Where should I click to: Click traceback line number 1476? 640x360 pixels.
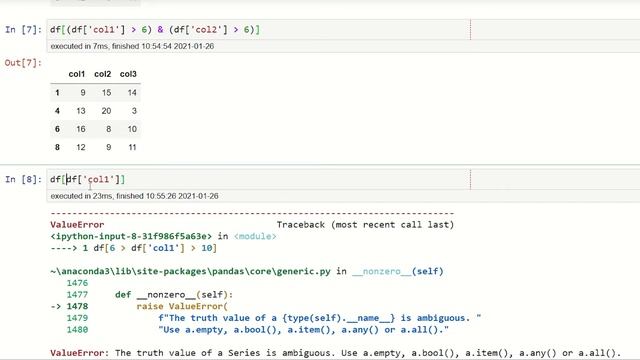77,283
